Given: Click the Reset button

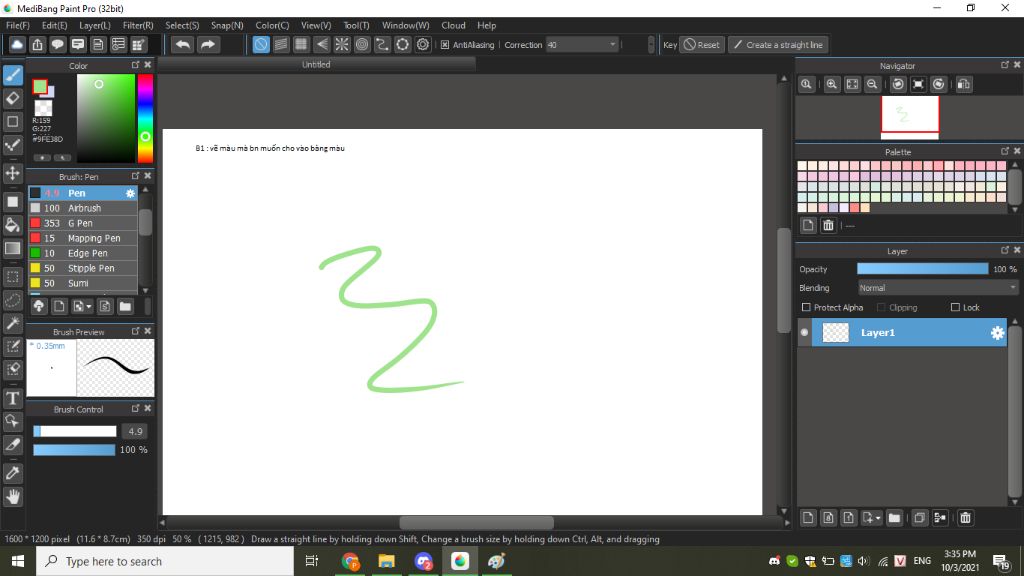Looking at the screenshot, I should click(702, 44).
